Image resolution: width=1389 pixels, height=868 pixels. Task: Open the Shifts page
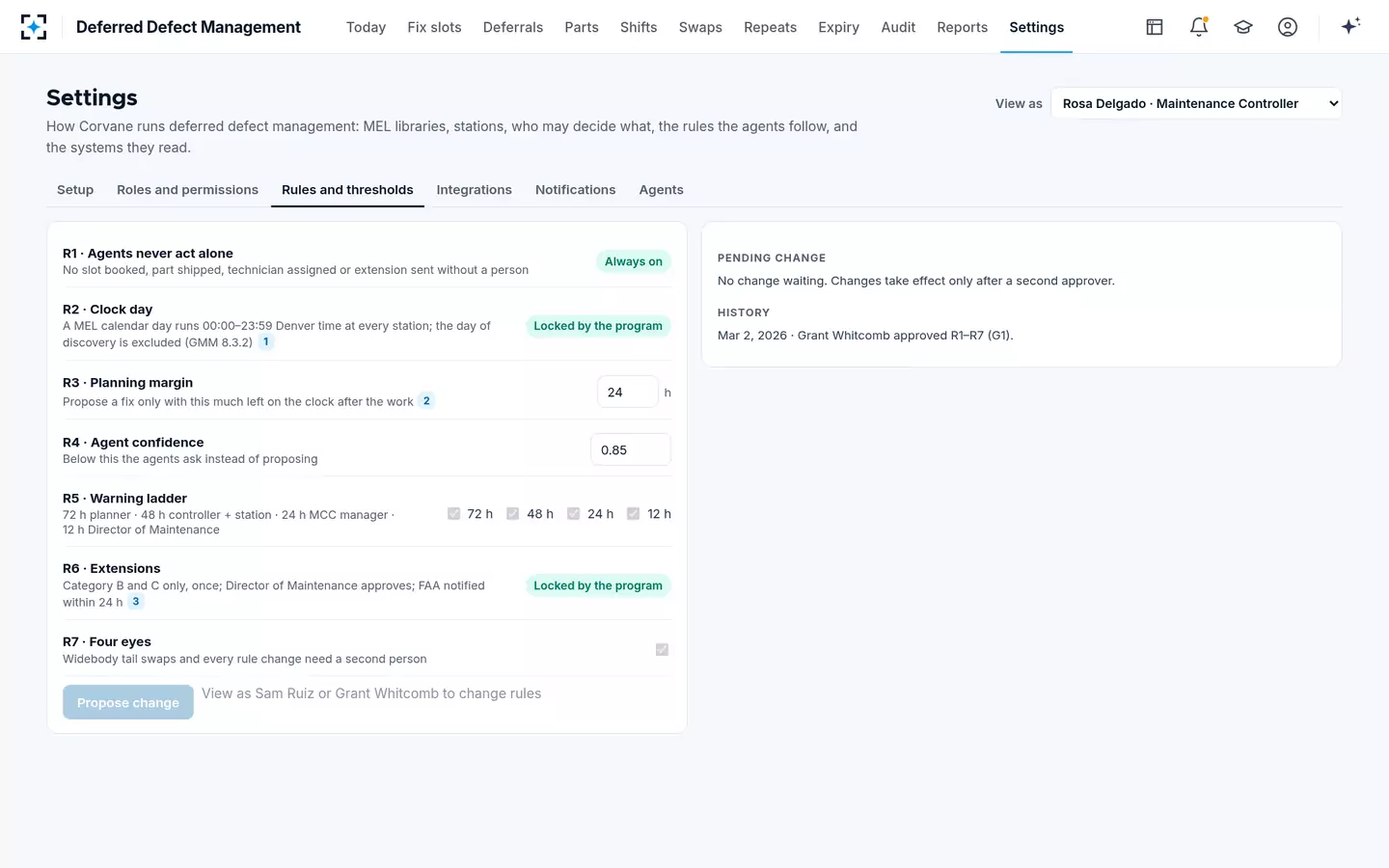(639, 27)
